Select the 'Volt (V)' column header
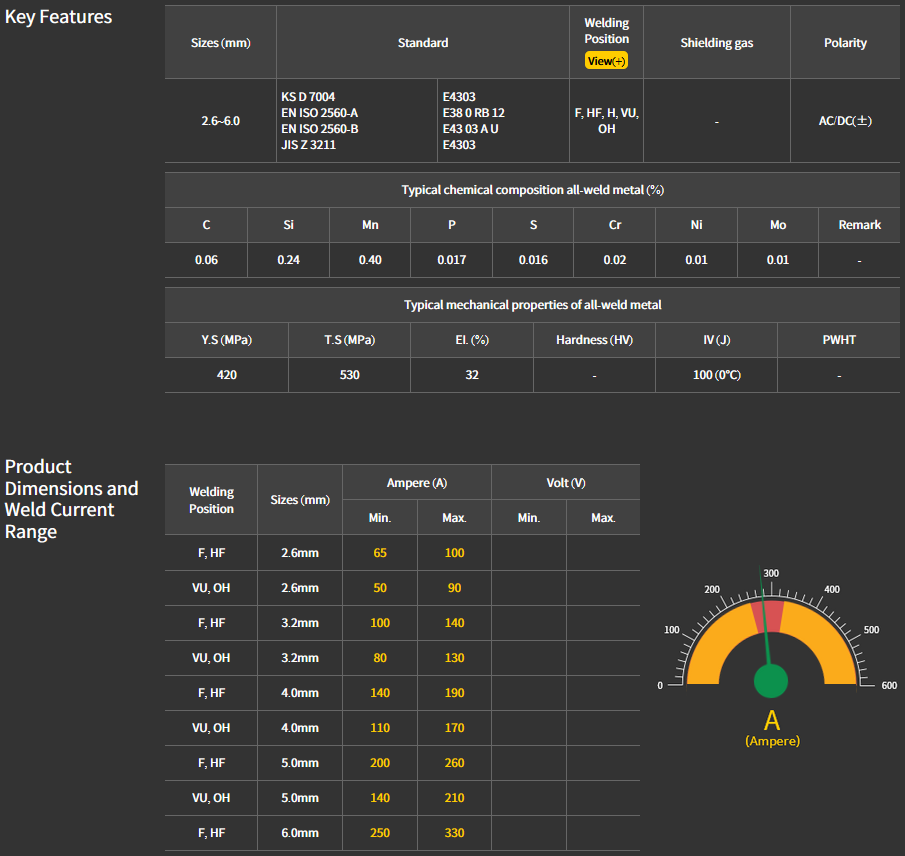This screenshot has height=856, width=905. tap(565, 483)
